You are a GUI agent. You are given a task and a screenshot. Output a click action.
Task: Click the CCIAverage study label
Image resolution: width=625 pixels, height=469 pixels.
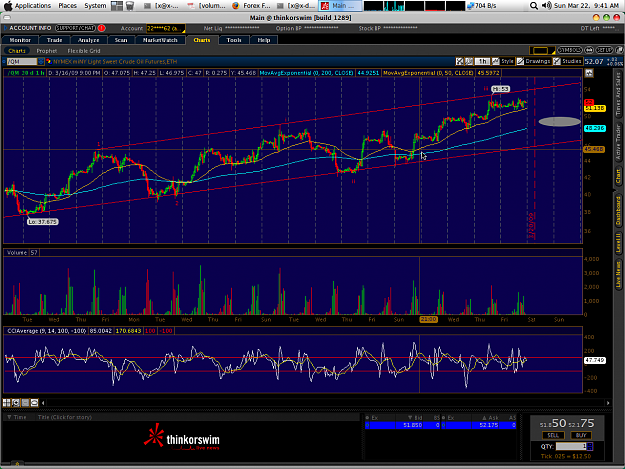click(46, 331)
